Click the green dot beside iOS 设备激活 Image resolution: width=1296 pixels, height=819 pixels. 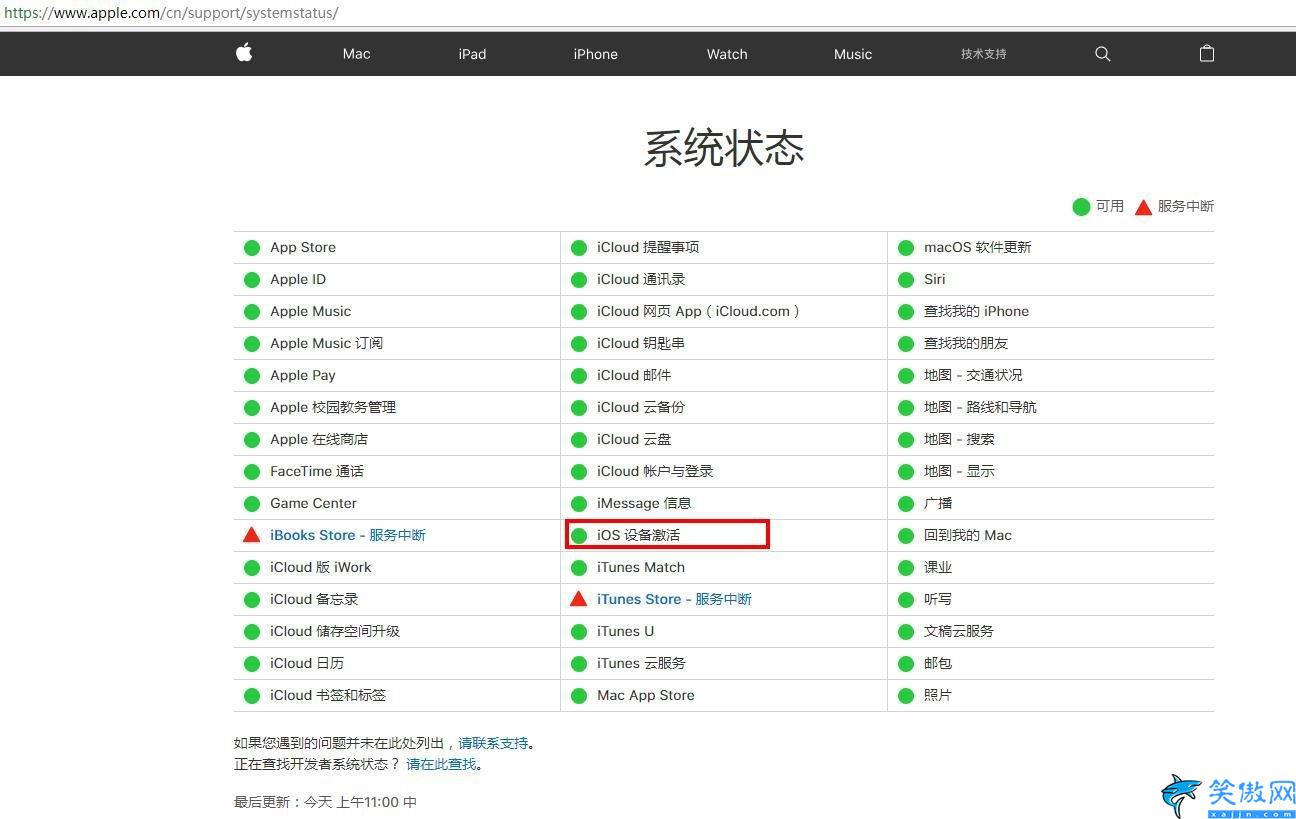[578, 535]
